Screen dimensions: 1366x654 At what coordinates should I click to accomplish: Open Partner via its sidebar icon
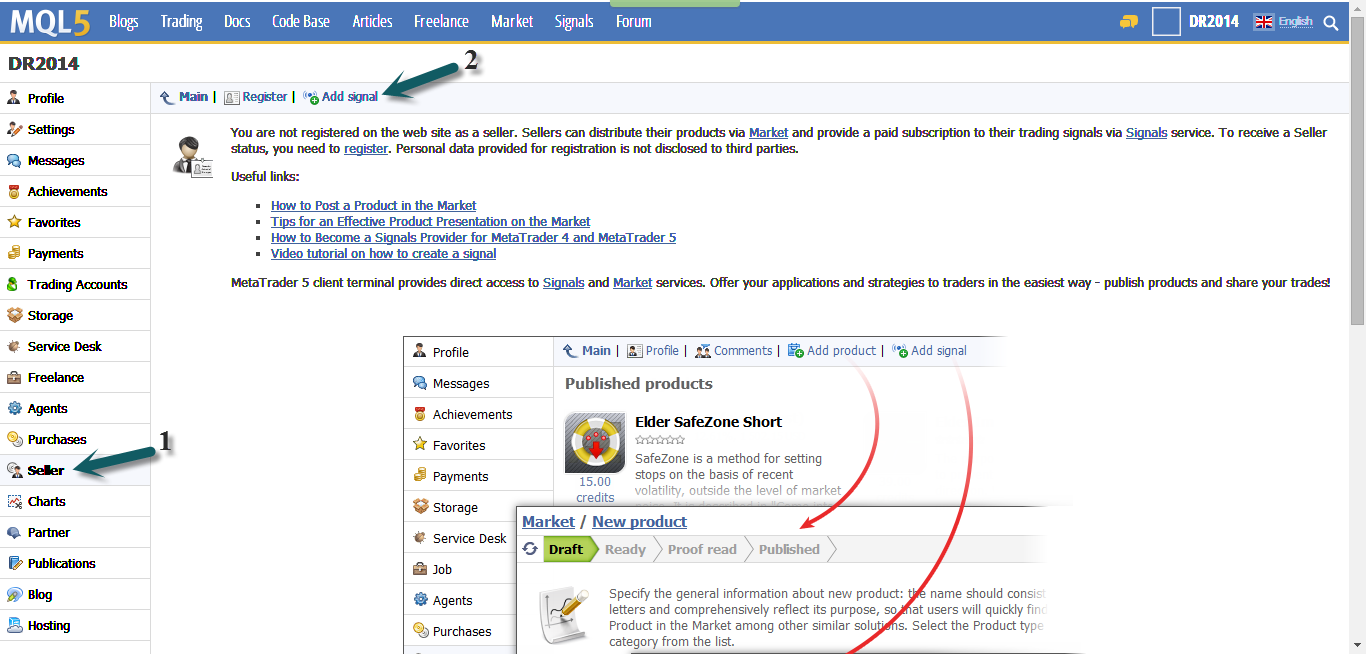point(14,532)
